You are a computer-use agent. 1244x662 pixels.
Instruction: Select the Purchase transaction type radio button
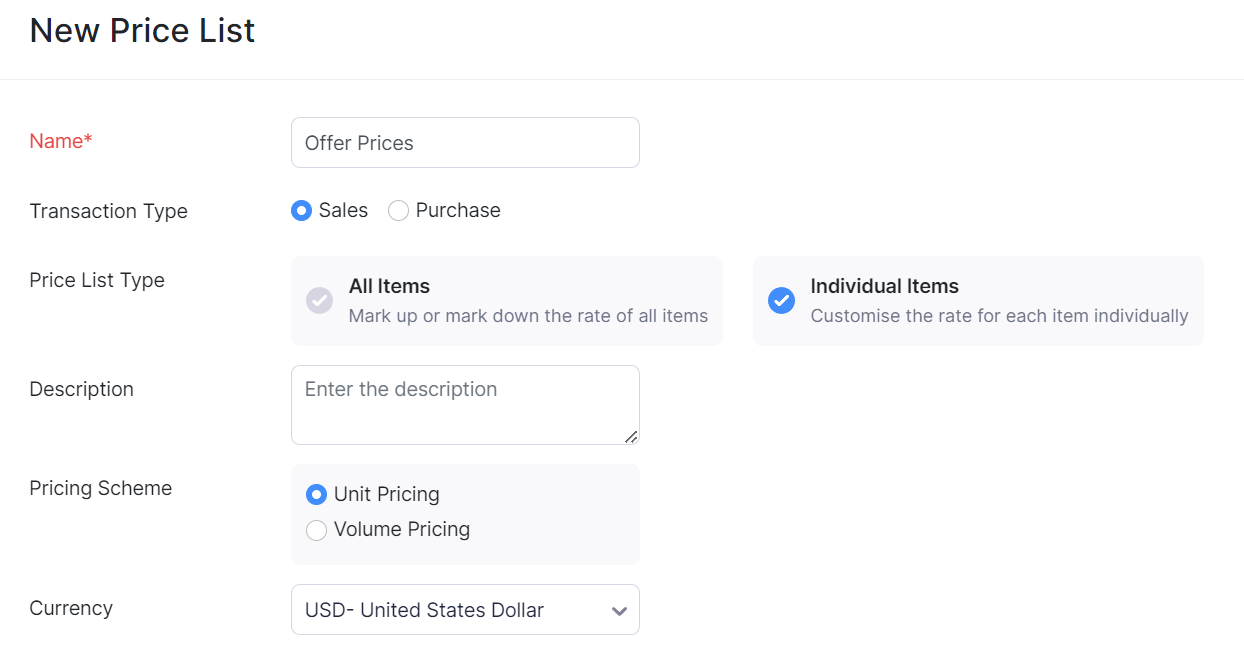[398, 211]
